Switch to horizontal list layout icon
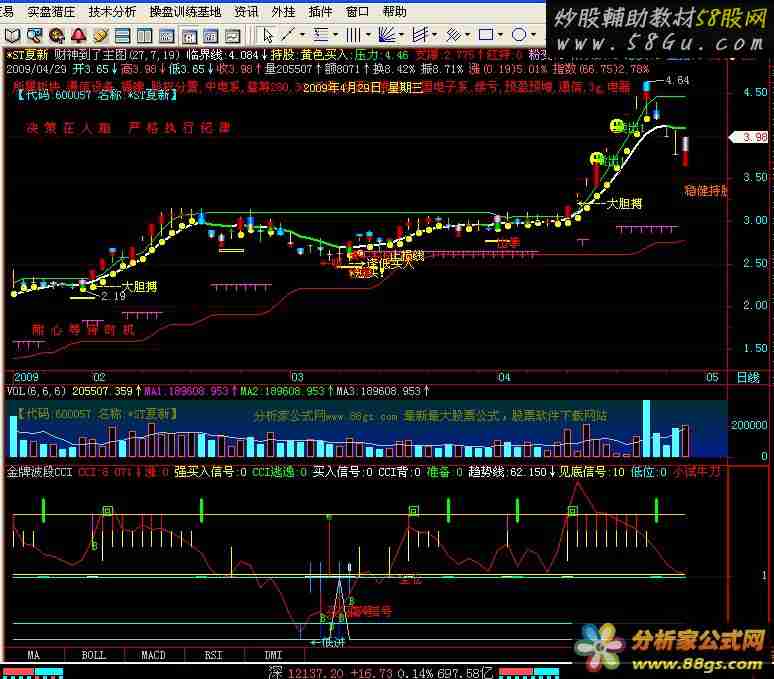 point(122,36)
